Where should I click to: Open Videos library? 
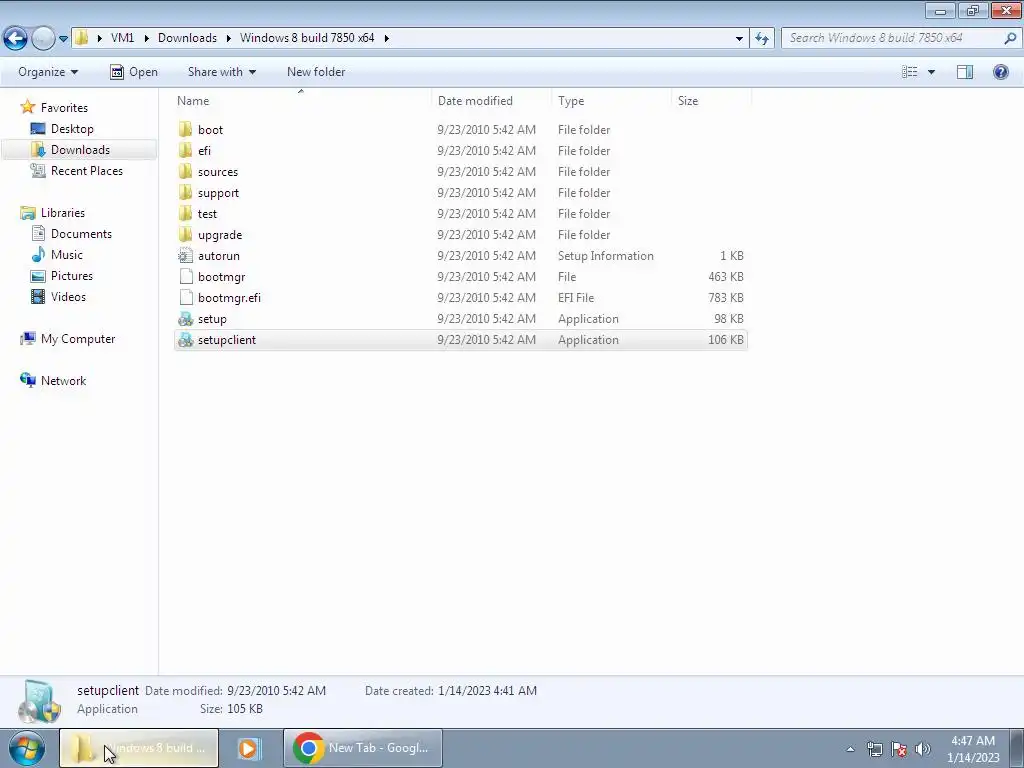point(68,296)
